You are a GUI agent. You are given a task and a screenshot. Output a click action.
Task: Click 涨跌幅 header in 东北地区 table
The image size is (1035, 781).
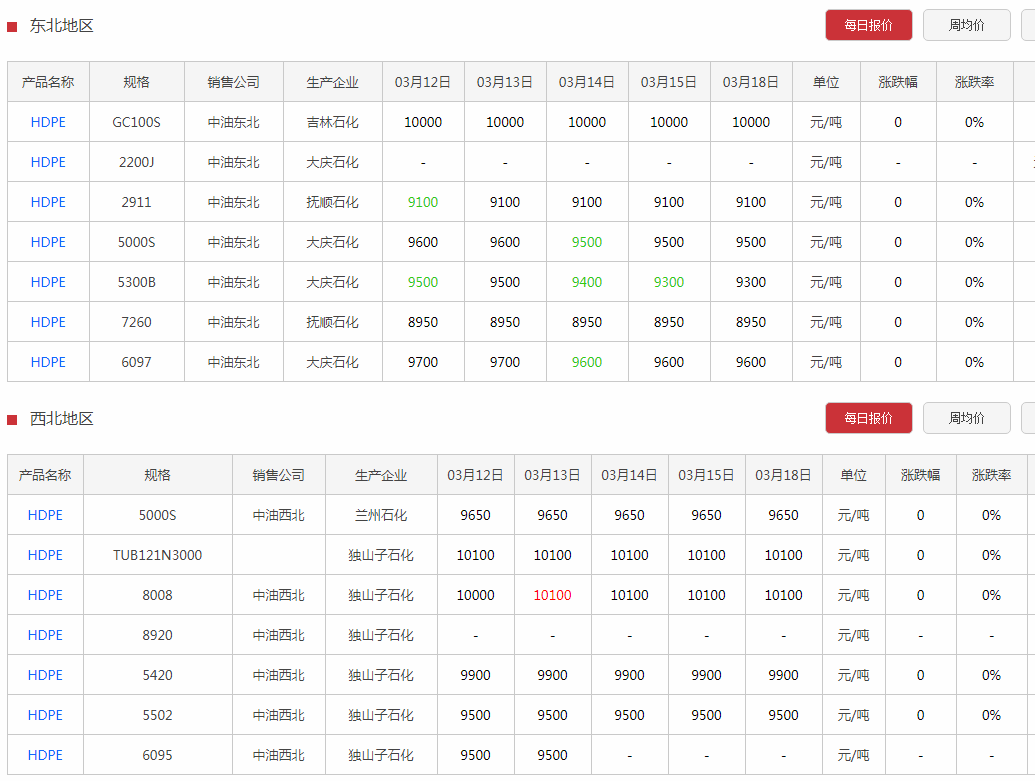898,82
